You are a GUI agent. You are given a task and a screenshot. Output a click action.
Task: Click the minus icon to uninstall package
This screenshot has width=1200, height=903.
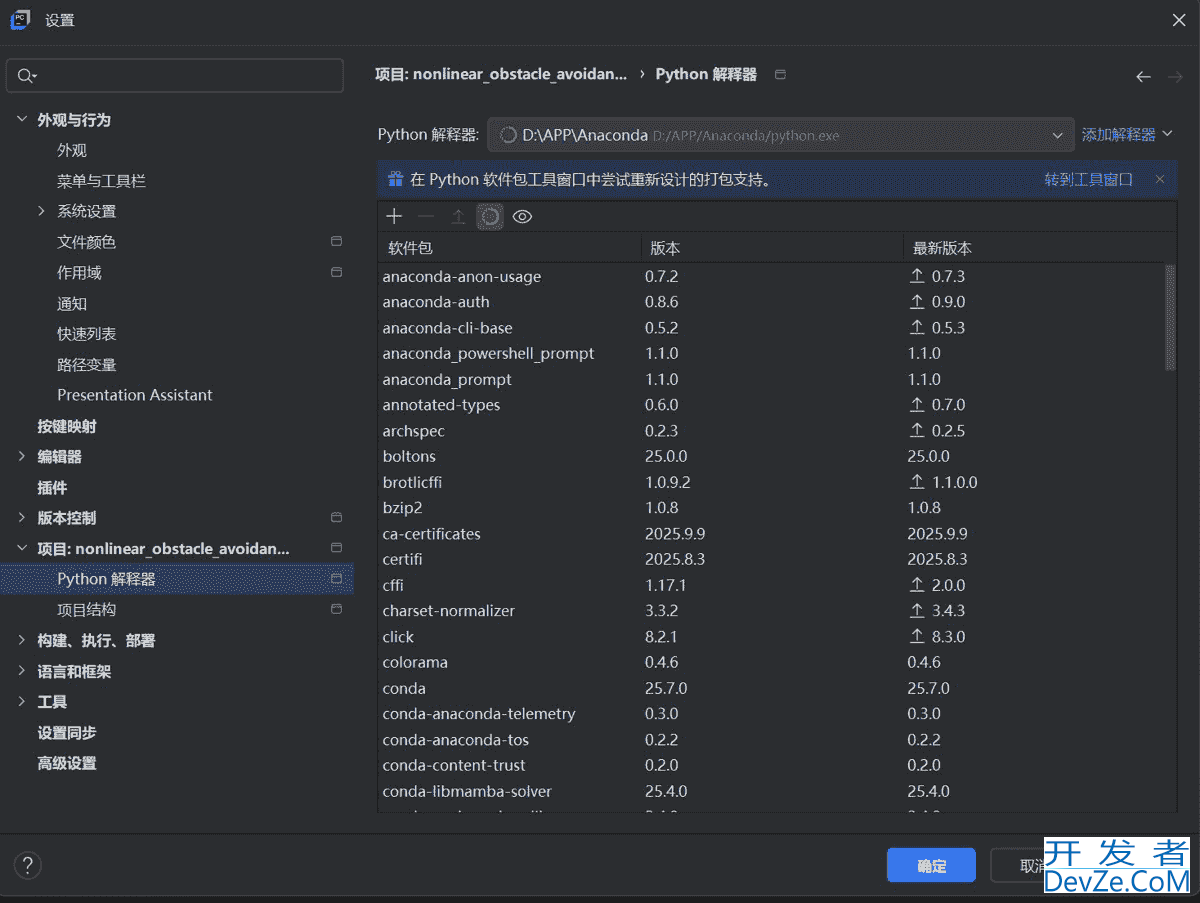[x=426, y=217]
